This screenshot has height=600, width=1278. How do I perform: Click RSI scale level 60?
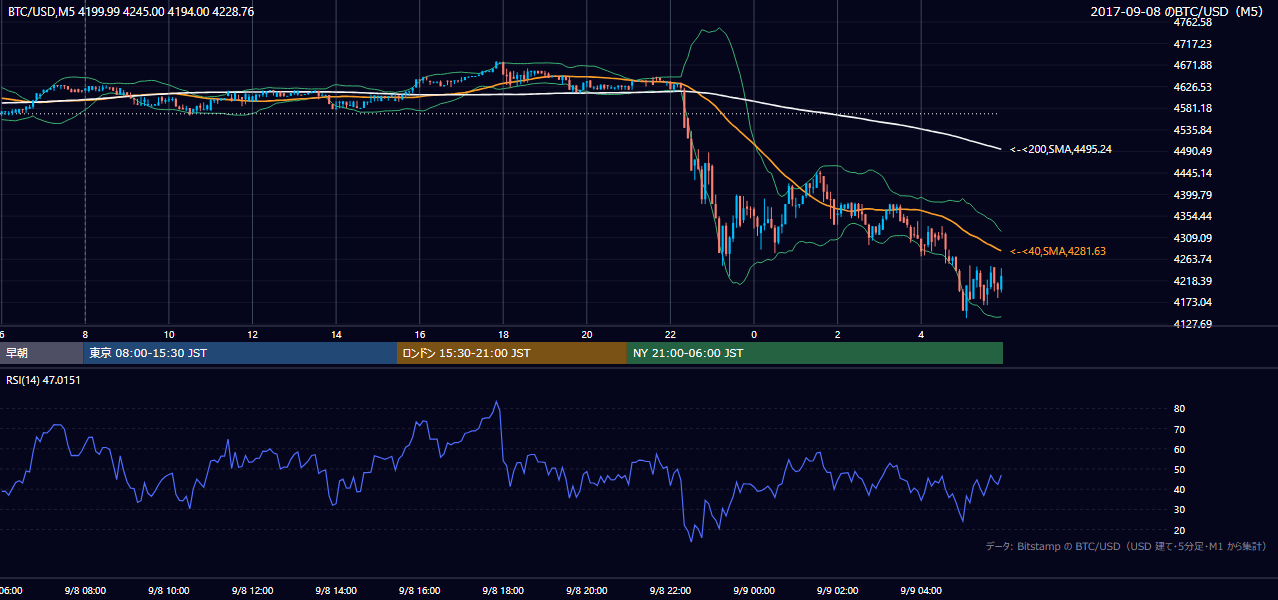[1180, 449]
